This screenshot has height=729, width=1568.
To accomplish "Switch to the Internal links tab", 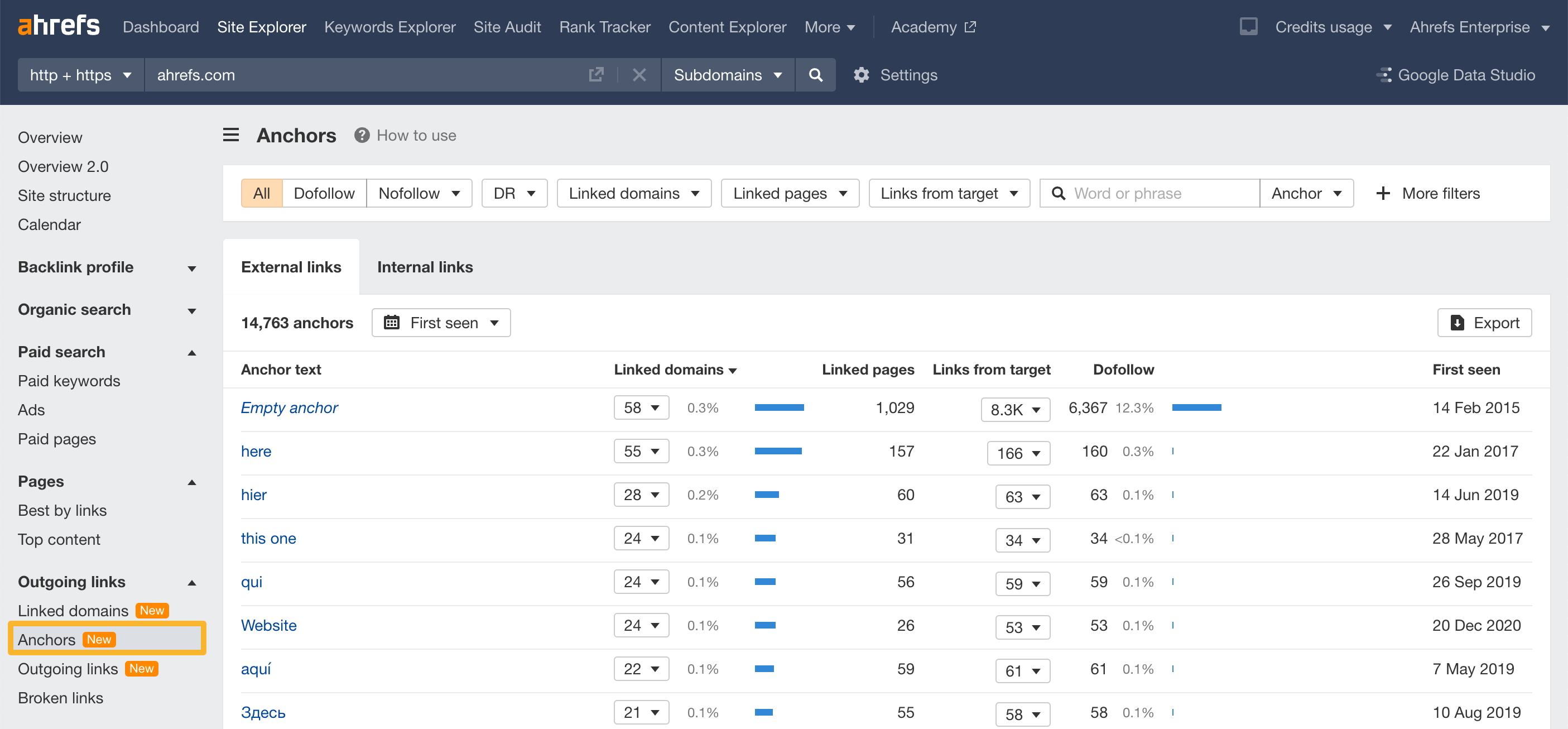I will 425,267.
